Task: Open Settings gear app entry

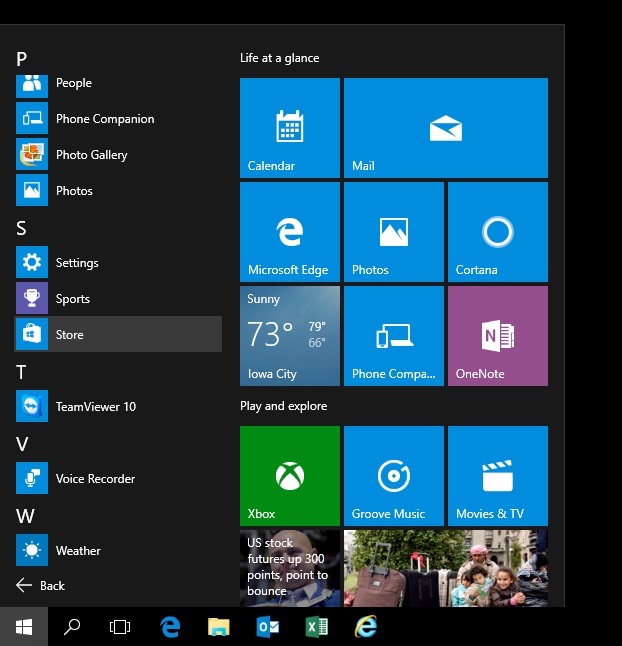Action: 118,262
